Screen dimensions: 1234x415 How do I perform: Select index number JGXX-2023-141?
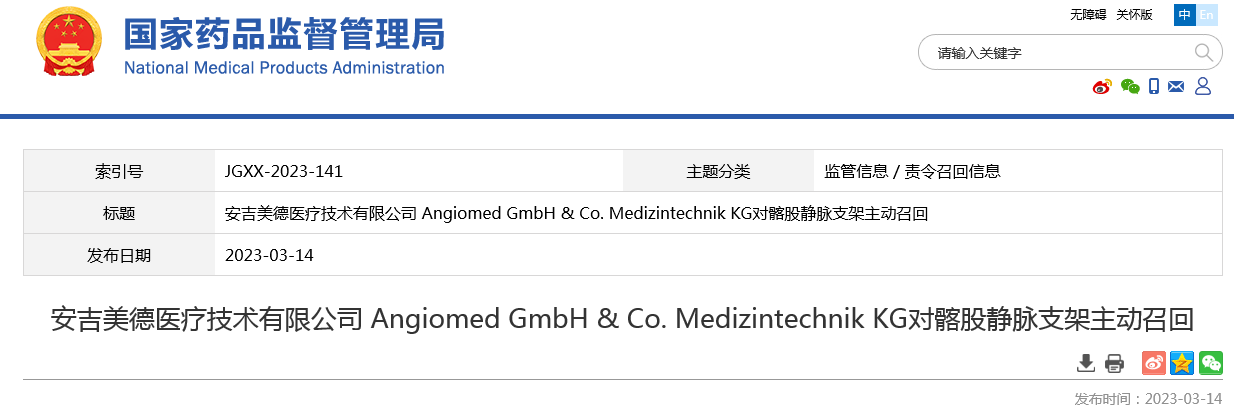click(285, 171)
